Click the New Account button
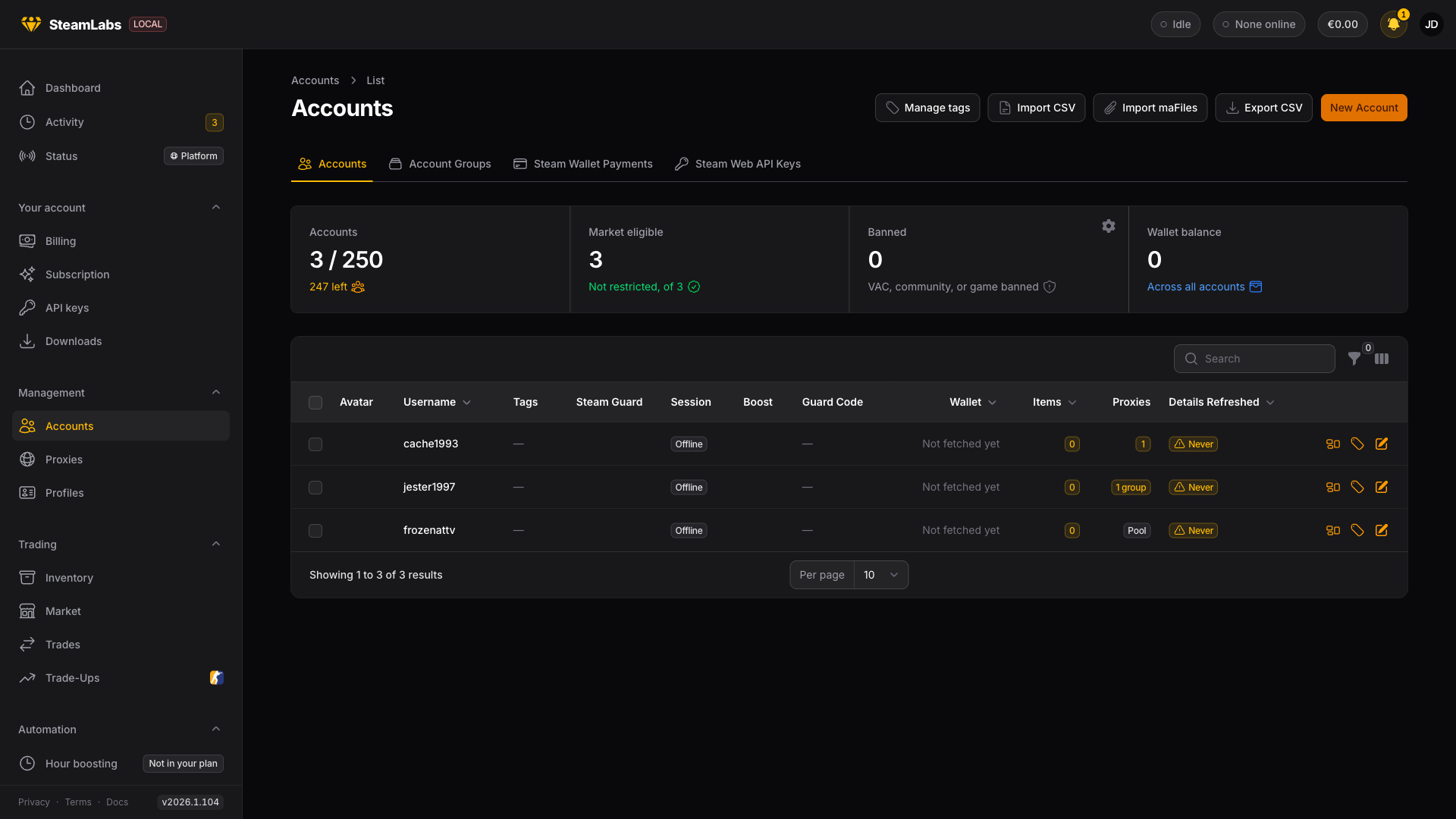Viewport: 1456px width, 819px height. click(1363, 108)
